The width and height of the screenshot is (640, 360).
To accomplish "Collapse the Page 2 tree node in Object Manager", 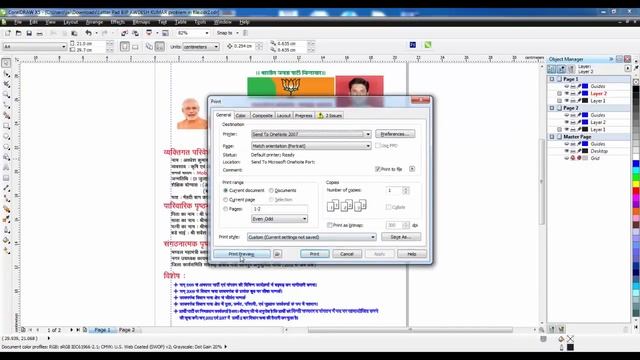I will click(552, 108).
